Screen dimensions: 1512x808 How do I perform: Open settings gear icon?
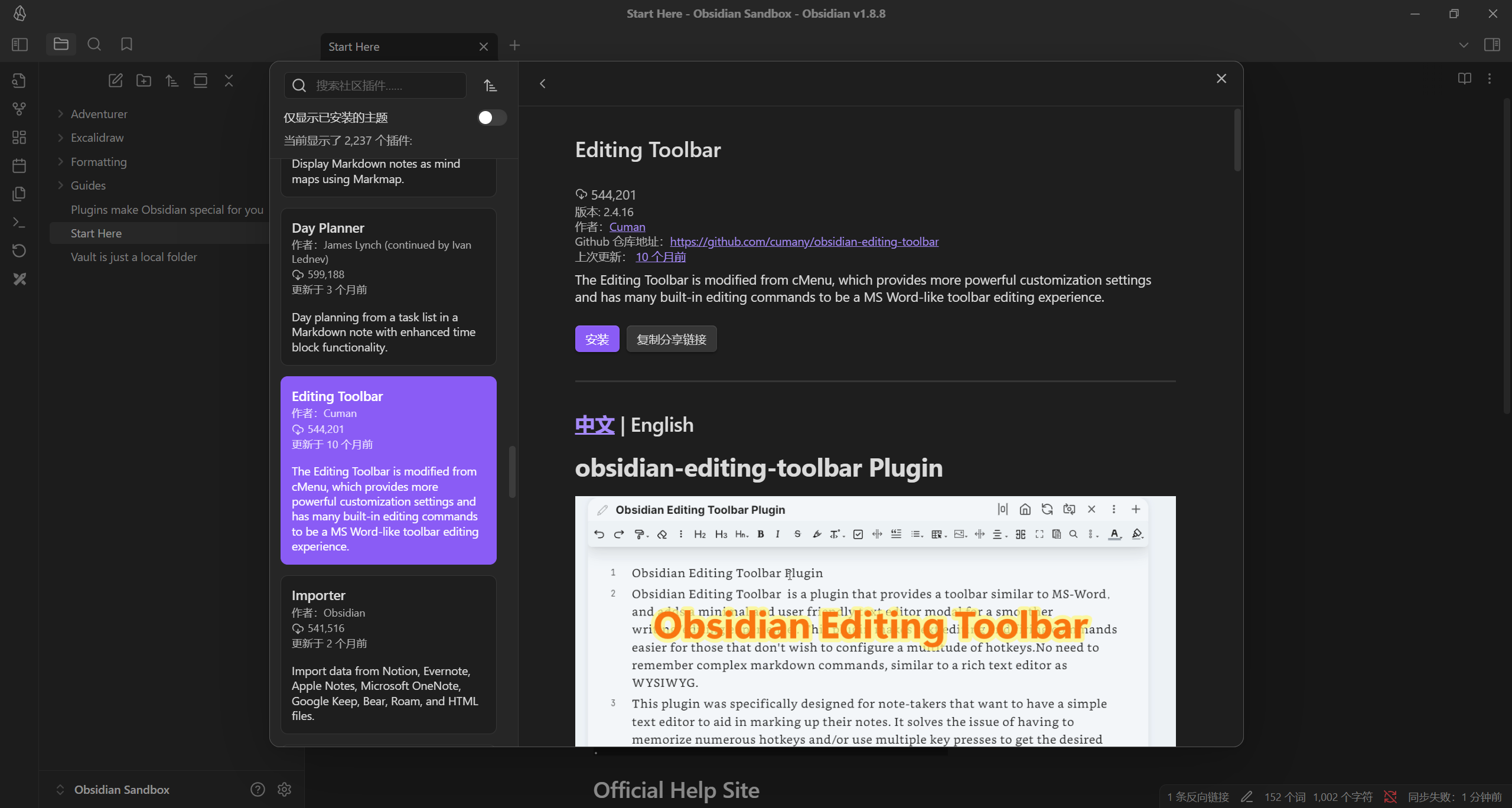(285, 790)
